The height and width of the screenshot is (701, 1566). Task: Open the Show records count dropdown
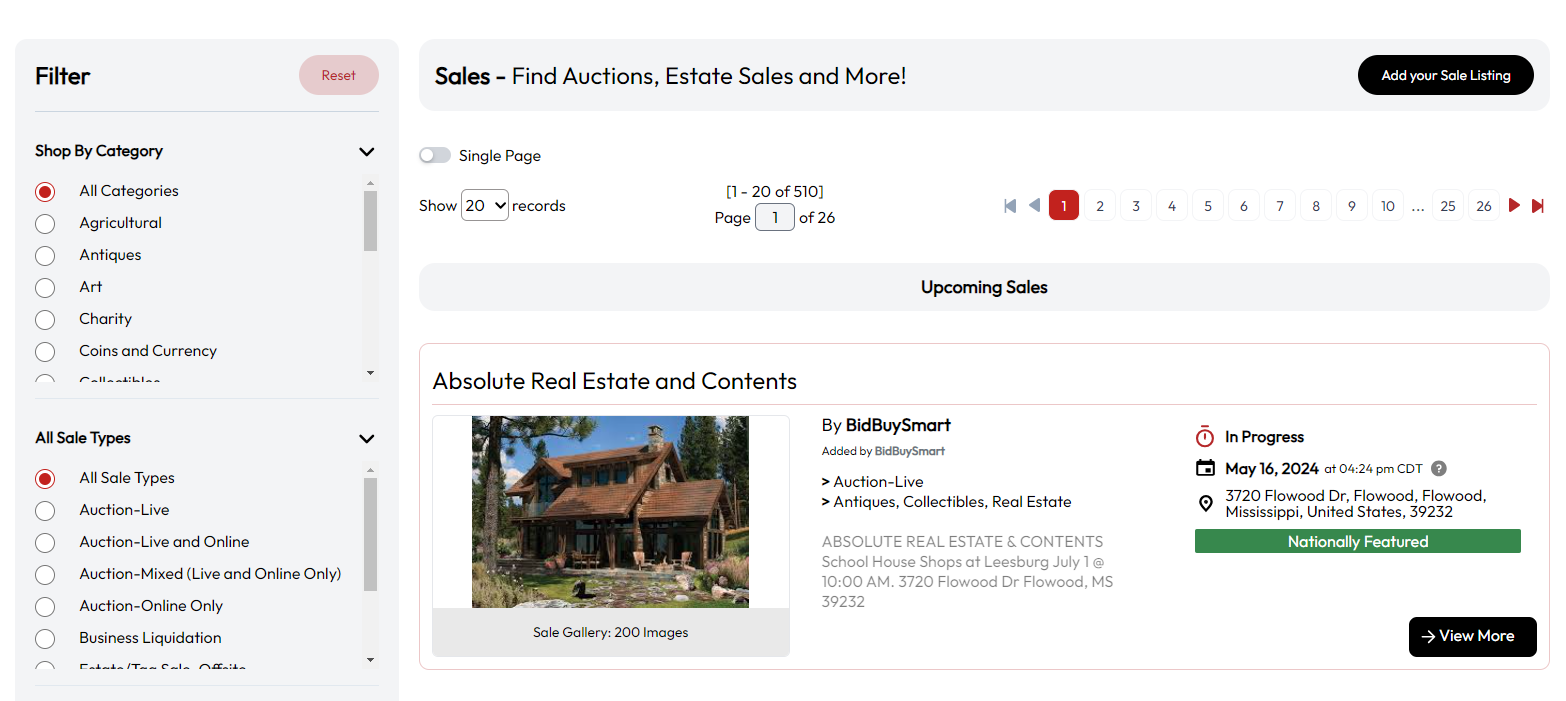point(484,205)
